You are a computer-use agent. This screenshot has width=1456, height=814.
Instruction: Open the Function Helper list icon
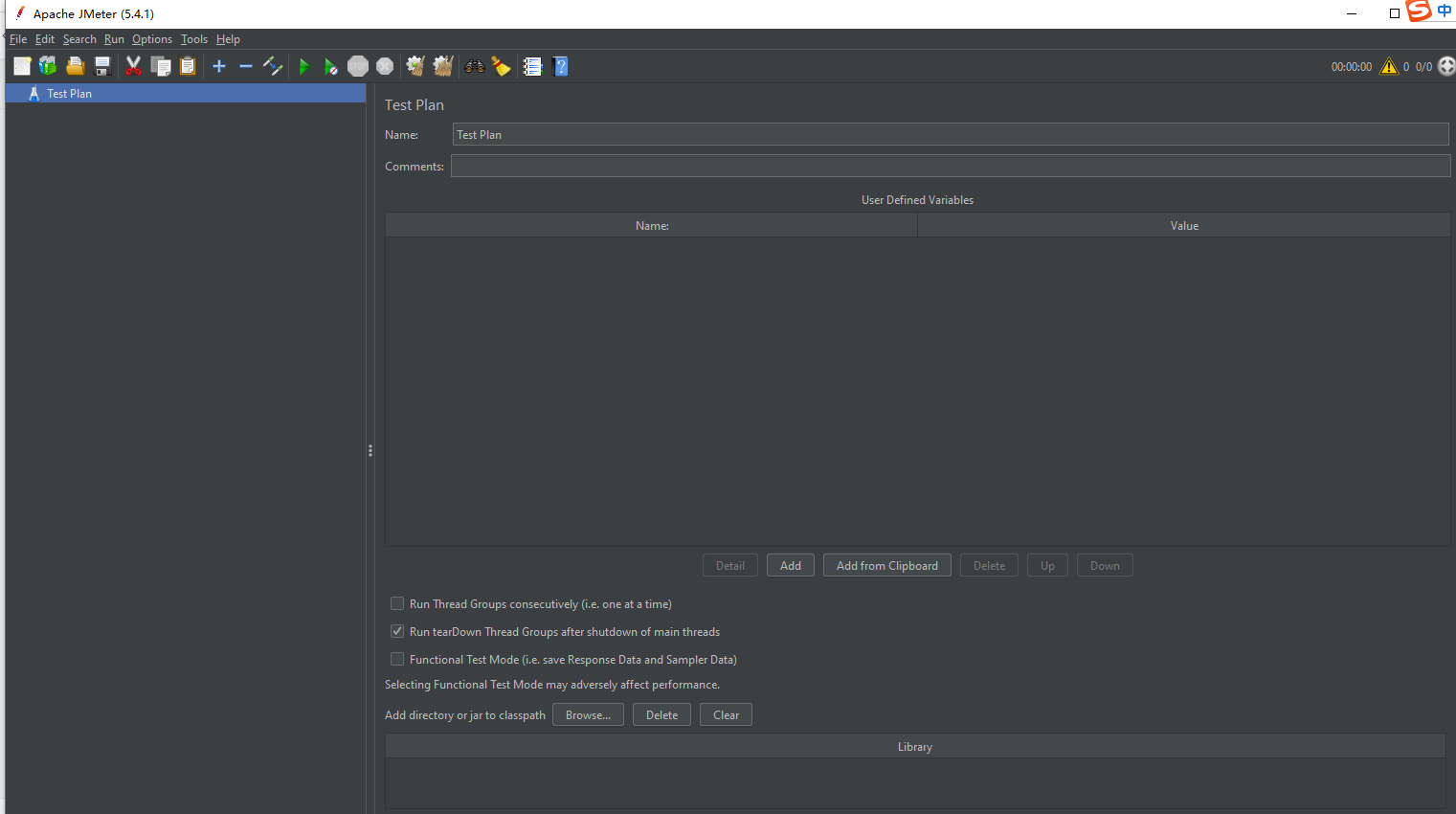[532, 66]
